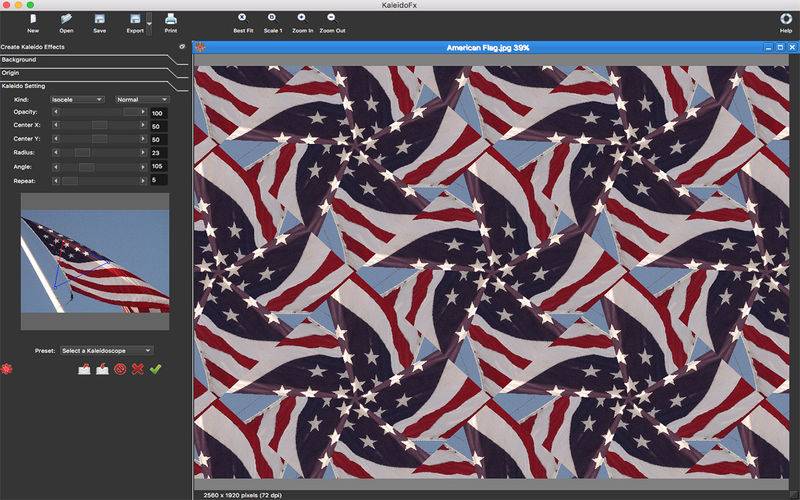Increase Radius with right arrow
This screenshot has height=500, width=800.
[143, 153]
